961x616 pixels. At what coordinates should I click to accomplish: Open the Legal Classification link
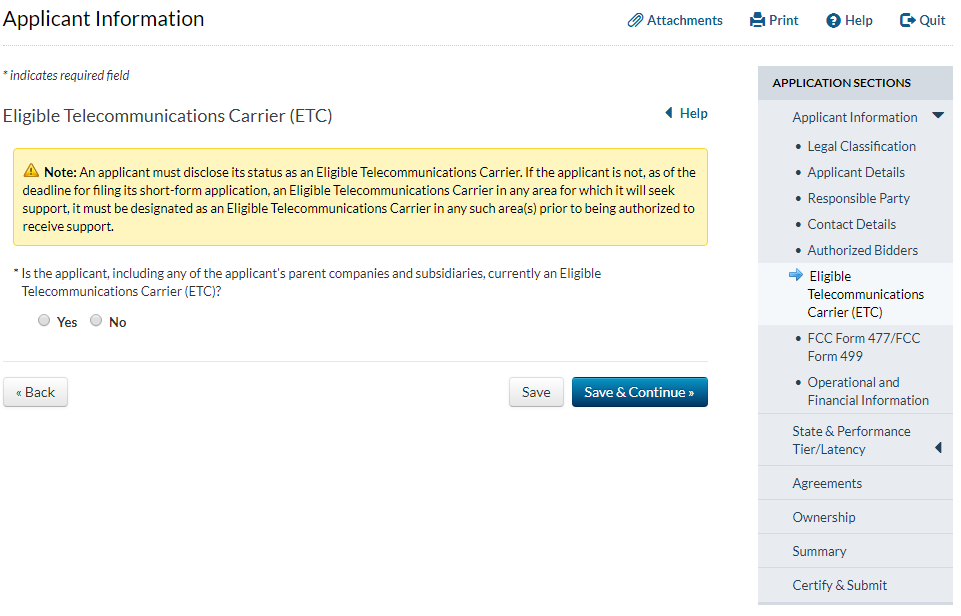pyautogui.click(x=861, y=146)
